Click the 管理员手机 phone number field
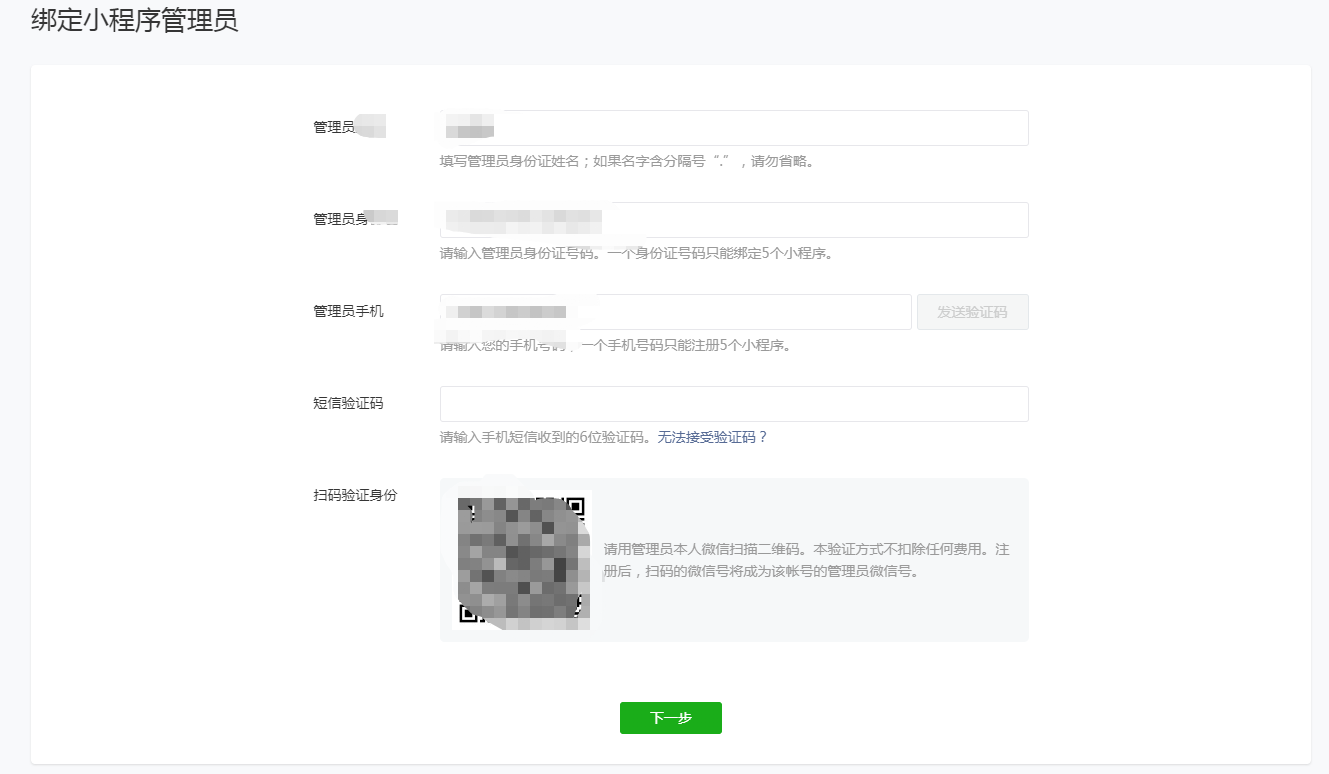This screenshot has height=774, width=1329. (676, 312)
